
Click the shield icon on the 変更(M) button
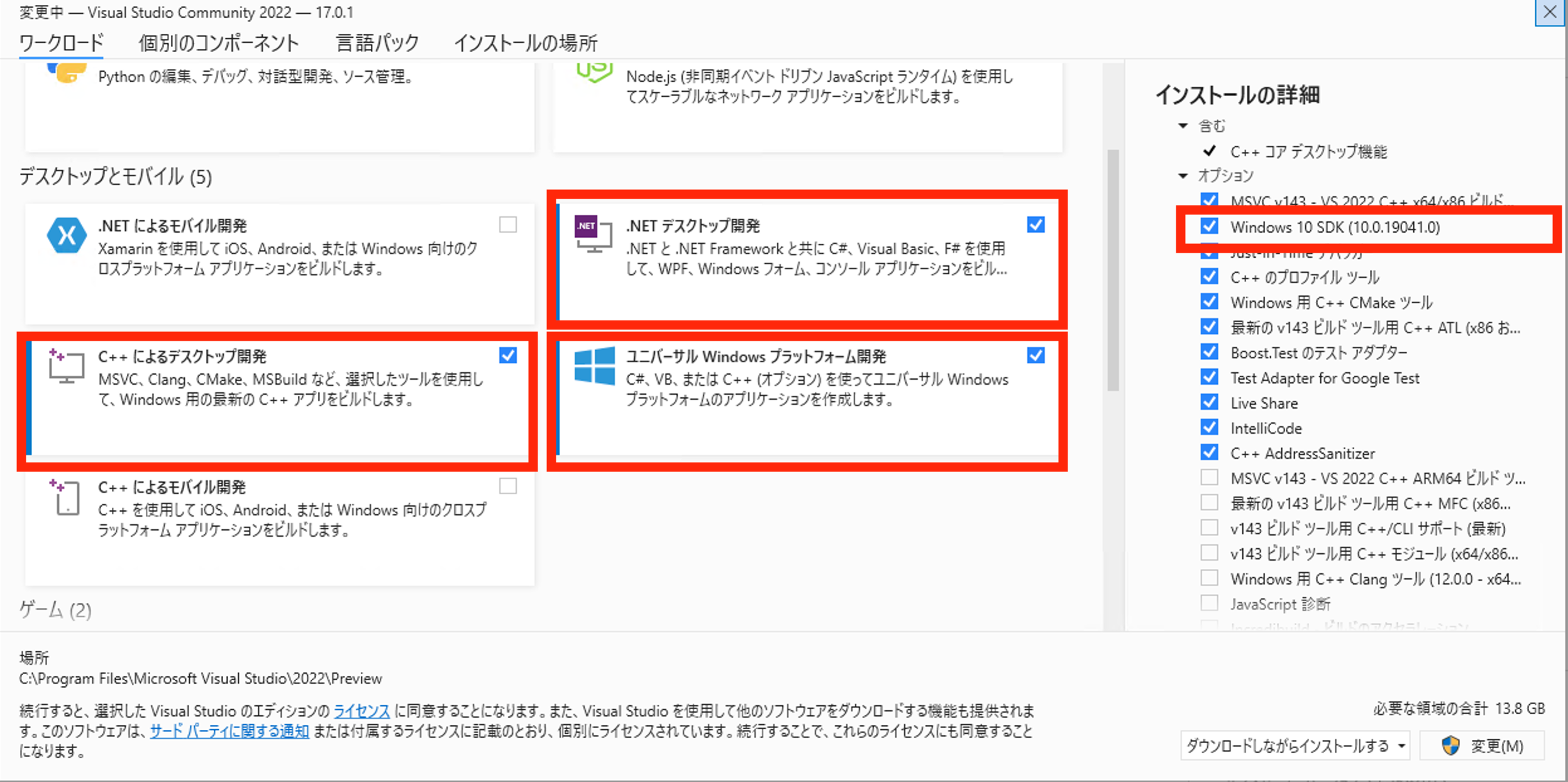(x=1450, y=746)
